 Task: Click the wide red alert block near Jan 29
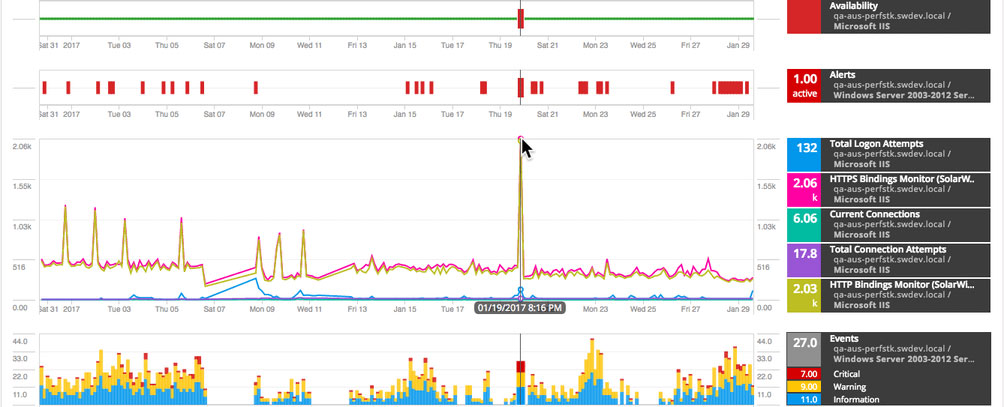pyautogui.click(x=730, y=88)
